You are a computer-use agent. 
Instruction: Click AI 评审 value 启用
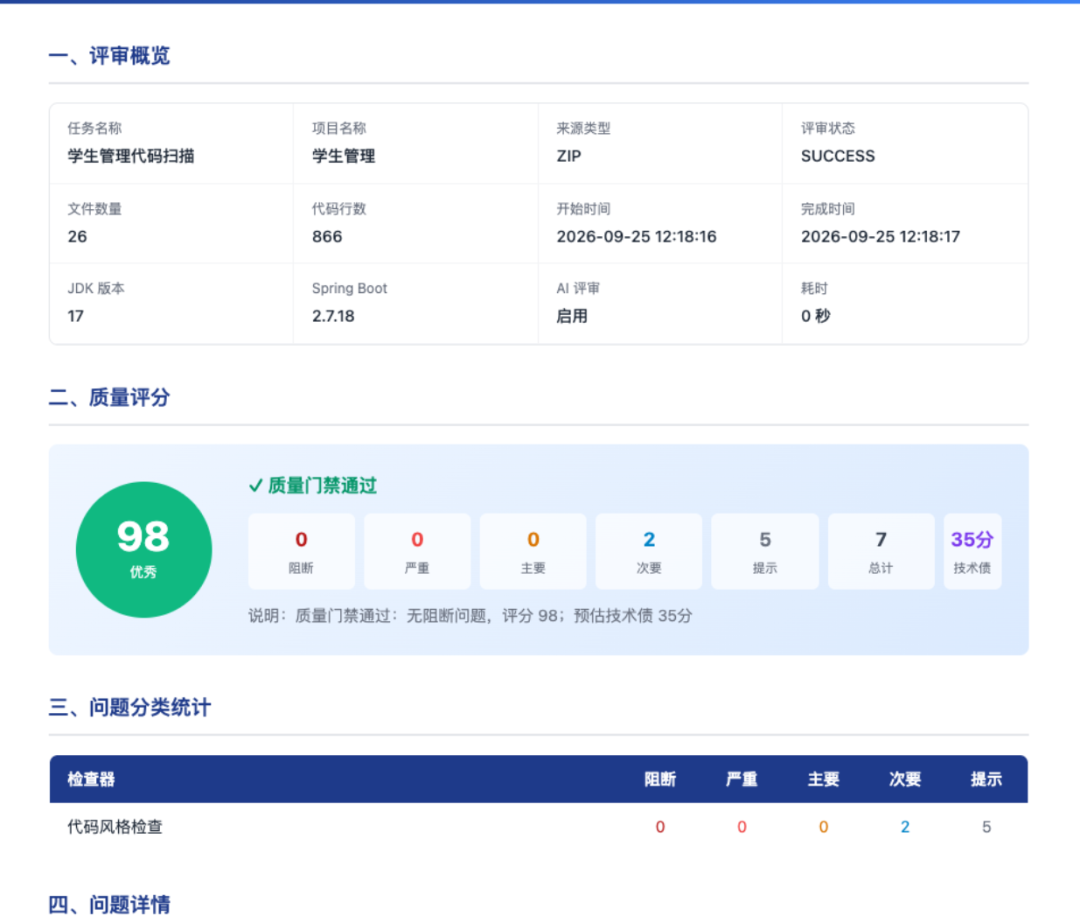[572, 316]
